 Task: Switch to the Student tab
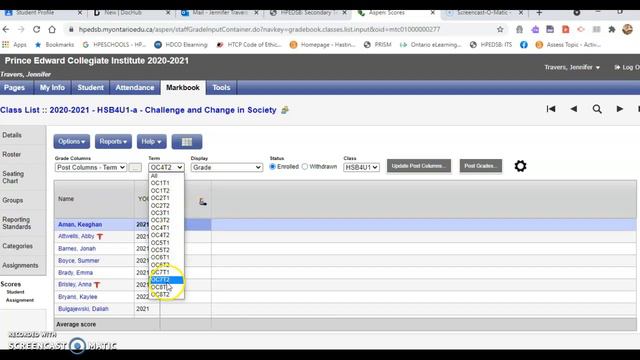tap(90, 88)
